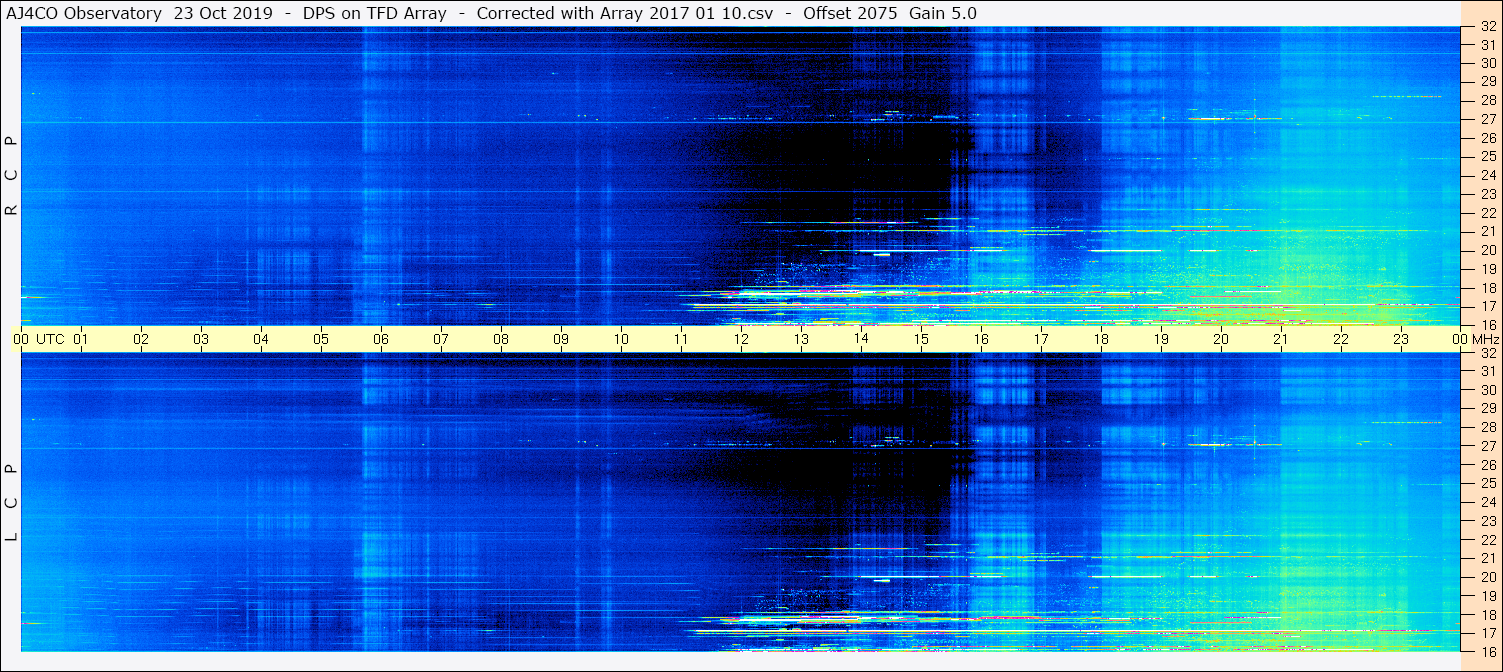Click the 32 MHz tick on LCP scale
The image size is (1503, 672).
pos(1488,353)
